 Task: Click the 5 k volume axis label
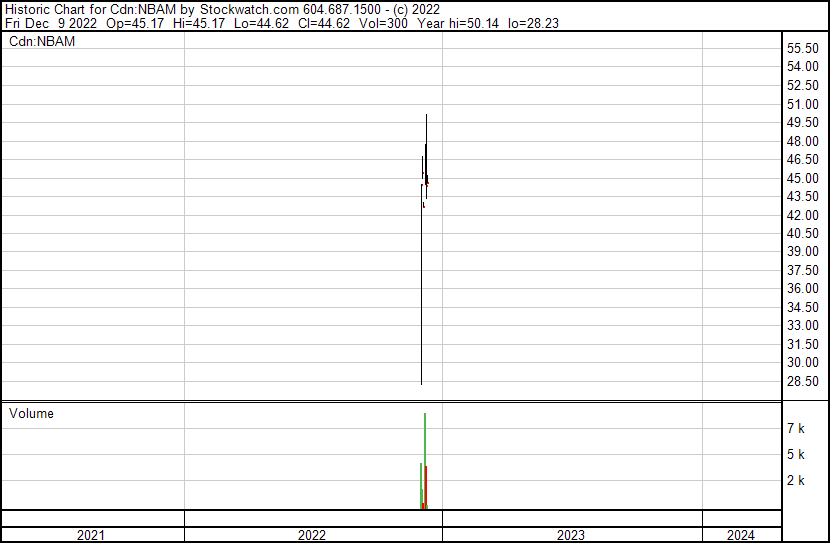(796, 454)
